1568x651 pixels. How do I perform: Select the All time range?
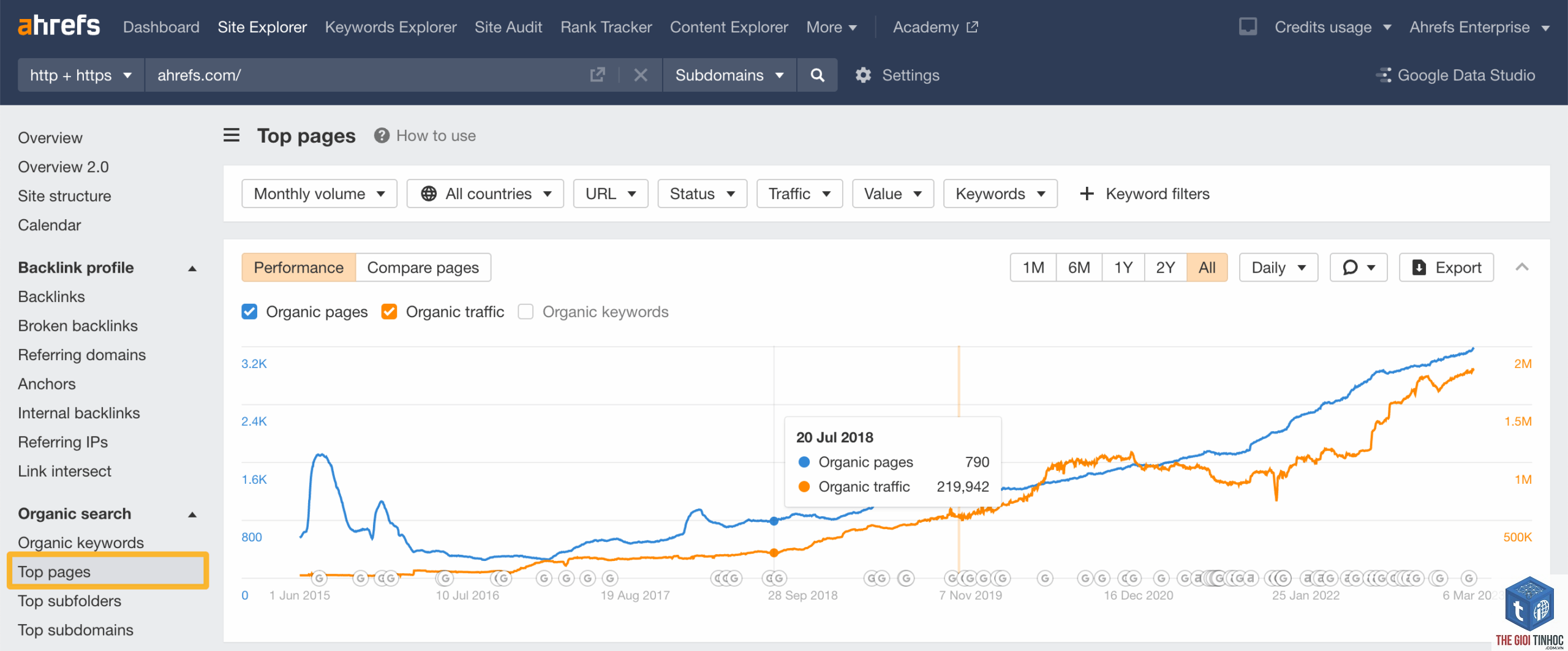click(x=1207, y=267)
